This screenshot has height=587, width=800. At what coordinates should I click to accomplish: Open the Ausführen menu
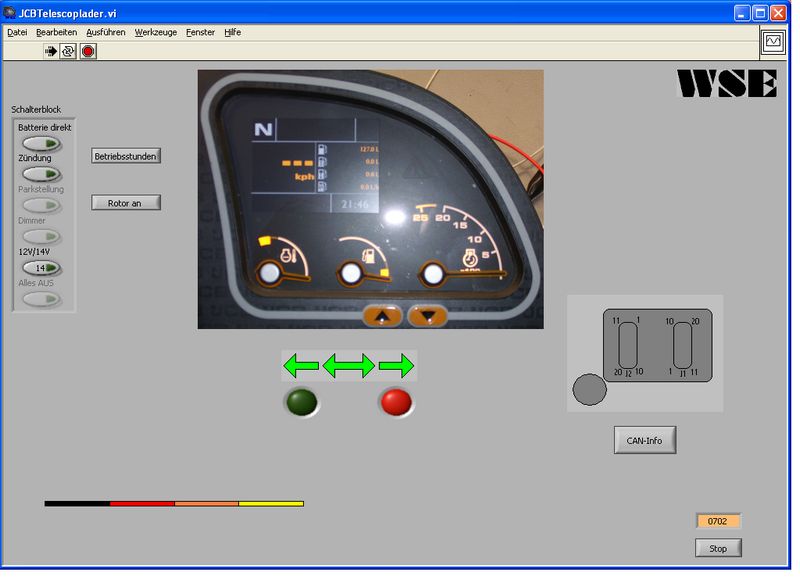pyautogui.click(x=106, y=32)
